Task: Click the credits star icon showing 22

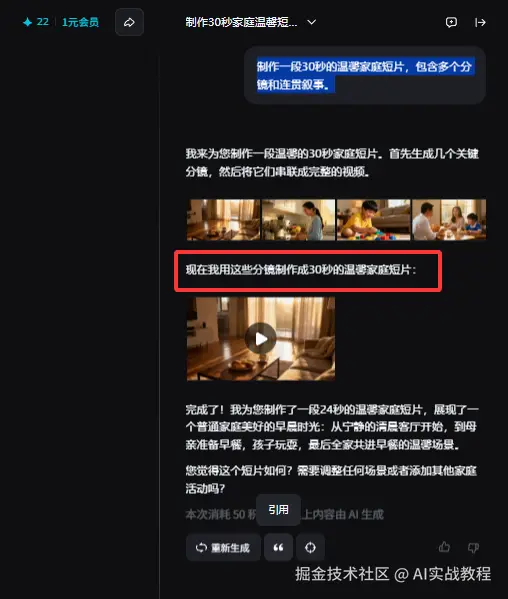Action: (28, 22)
